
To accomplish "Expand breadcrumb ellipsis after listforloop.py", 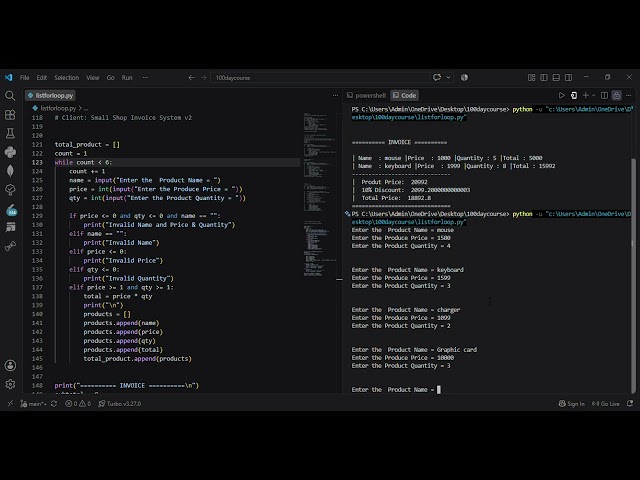I will pos(86,109).
